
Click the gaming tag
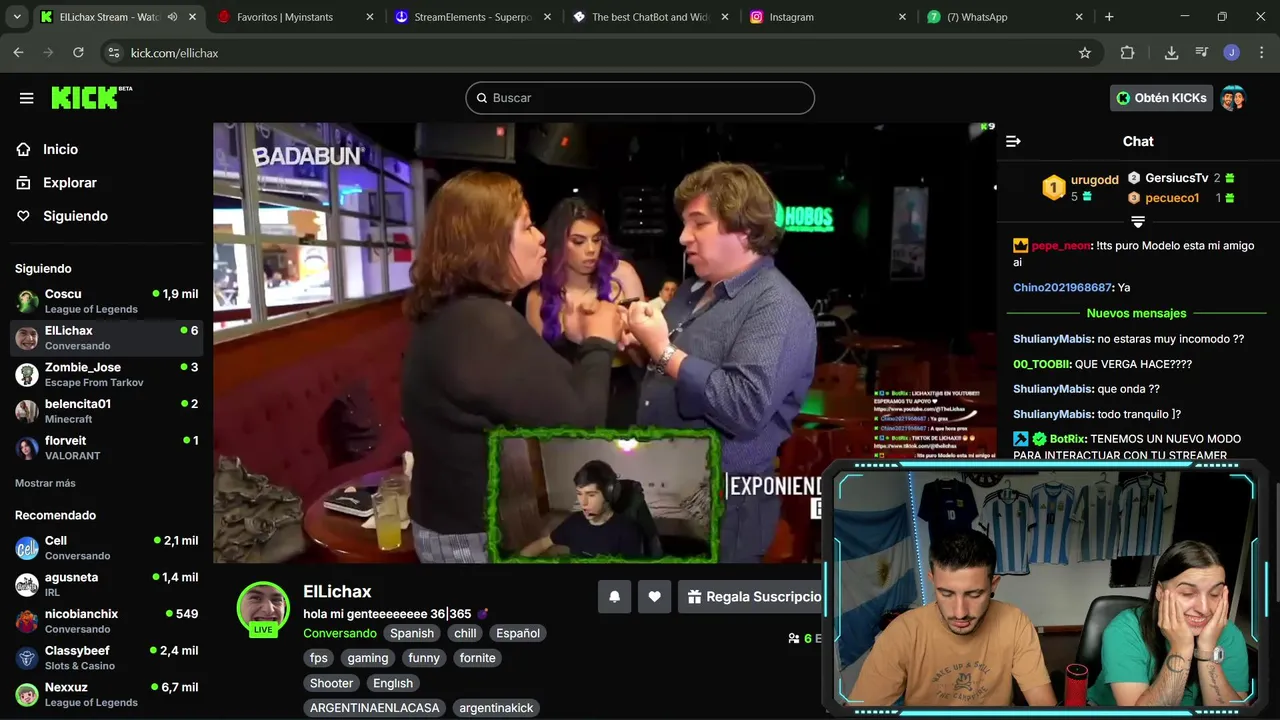368,658
